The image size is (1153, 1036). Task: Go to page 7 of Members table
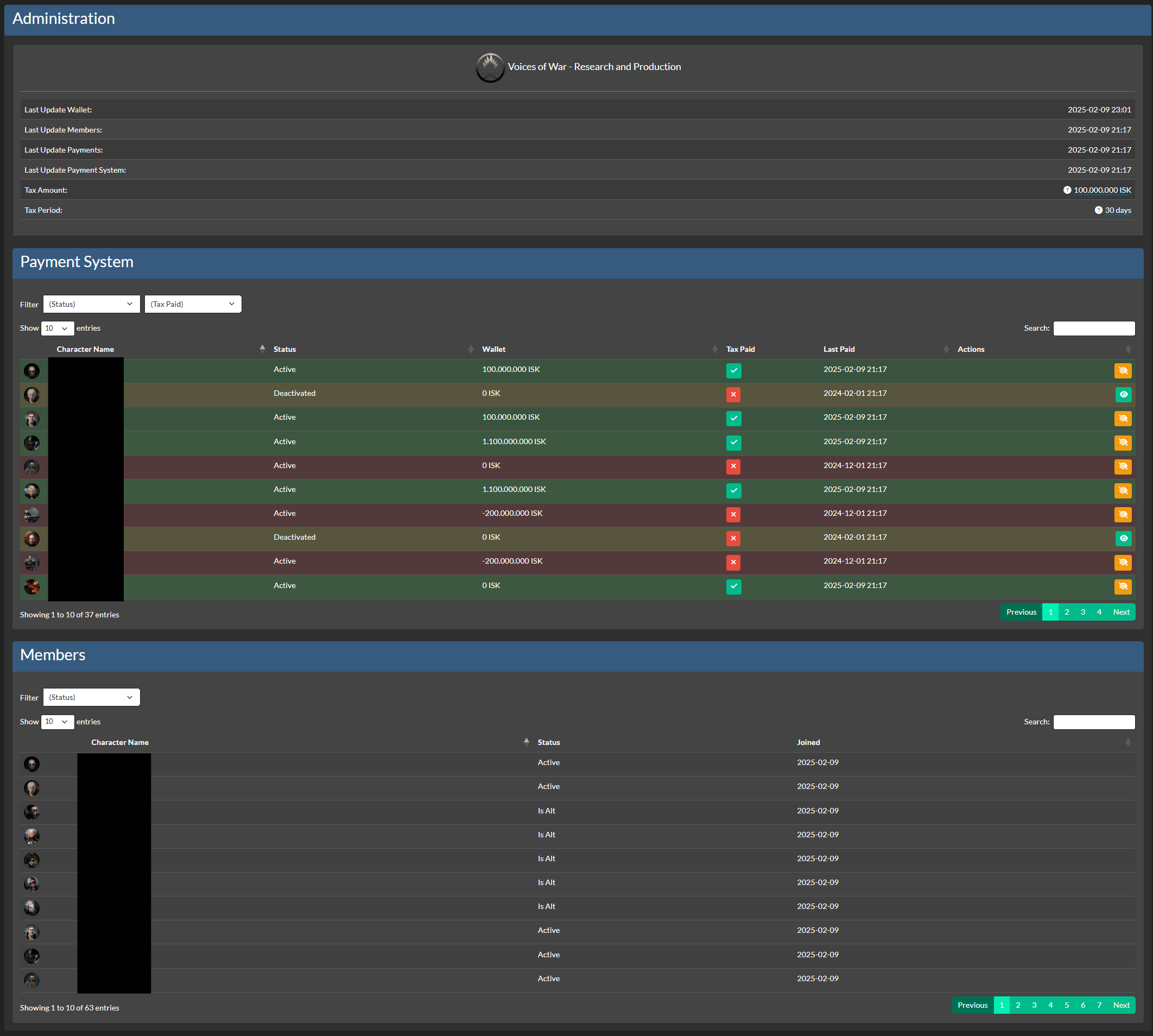point(1098,1005)
